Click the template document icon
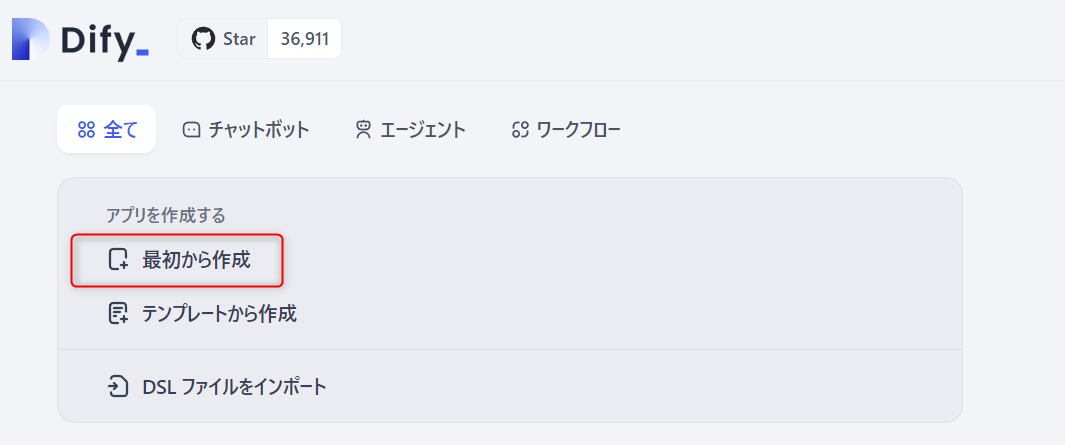This screenshot has width=1065, height=445. (118, 314)
